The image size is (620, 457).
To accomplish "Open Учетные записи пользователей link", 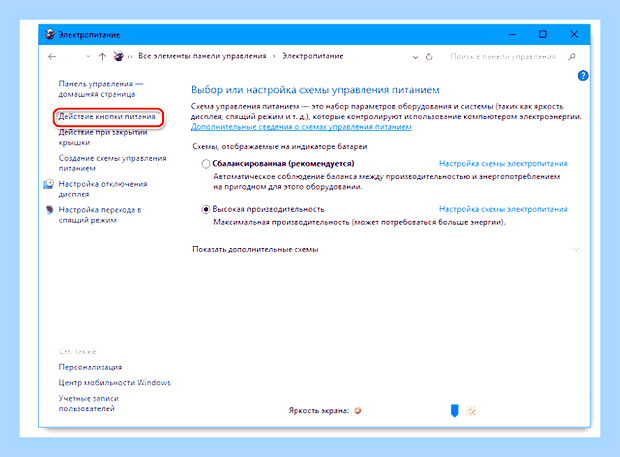I will pyautogui.click(x=89, y=403).
